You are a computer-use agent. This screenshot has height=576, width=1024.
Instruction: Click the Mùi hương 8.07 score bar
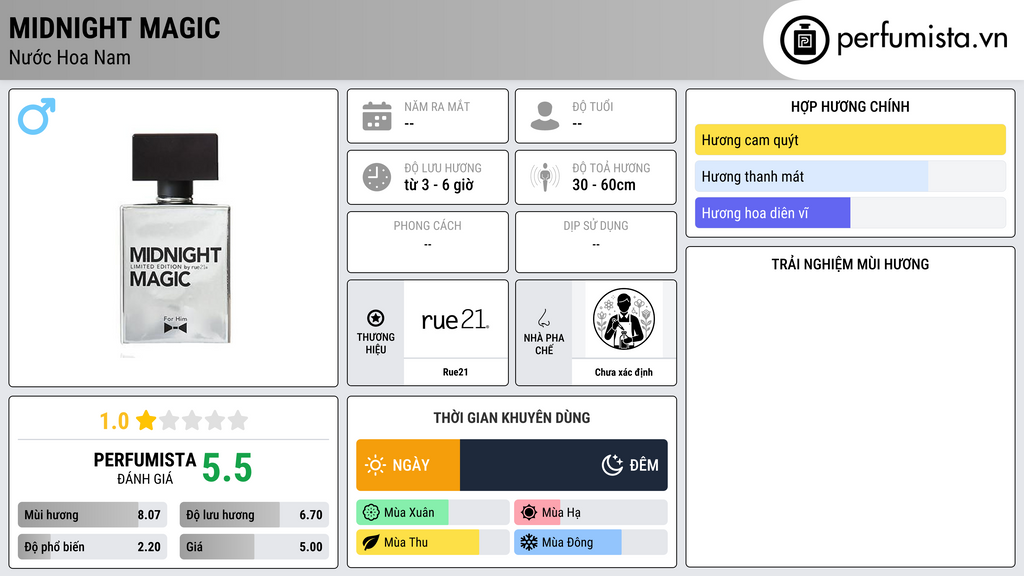click(92, 515)
